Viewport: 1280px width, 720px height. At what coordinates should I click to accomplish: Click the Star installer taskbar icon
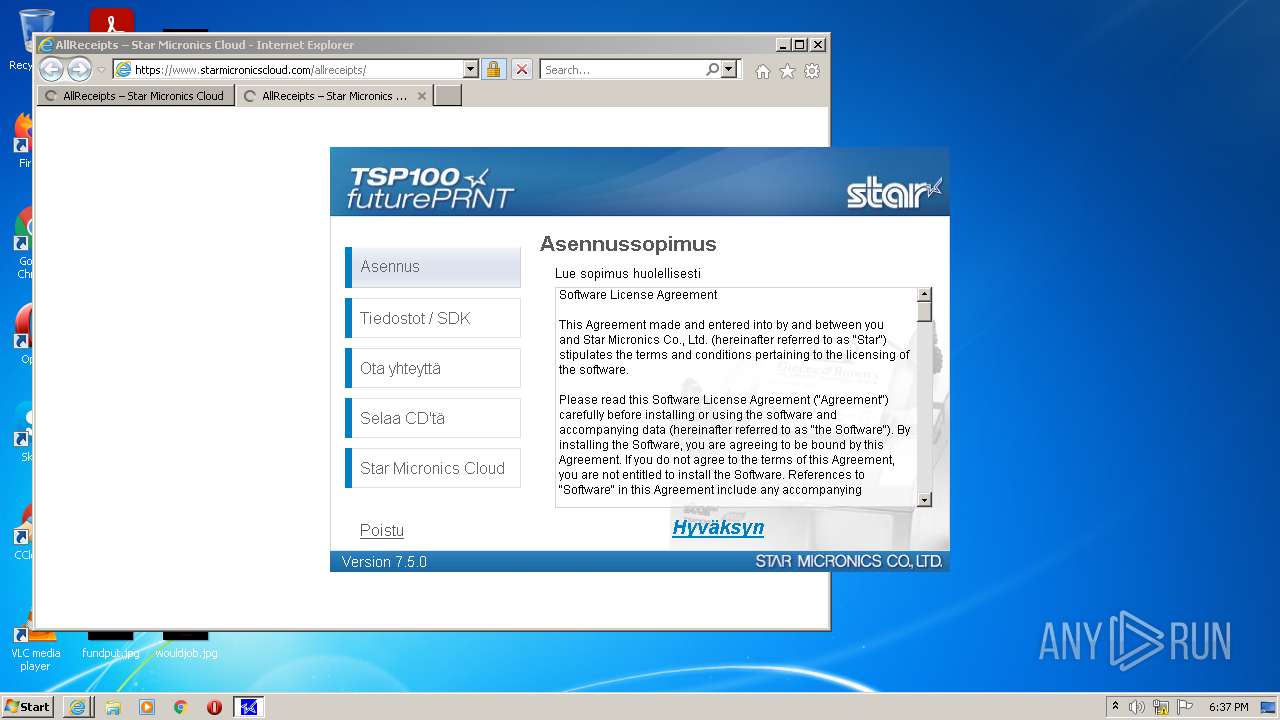pyautogui.click(x=248, y=707)
